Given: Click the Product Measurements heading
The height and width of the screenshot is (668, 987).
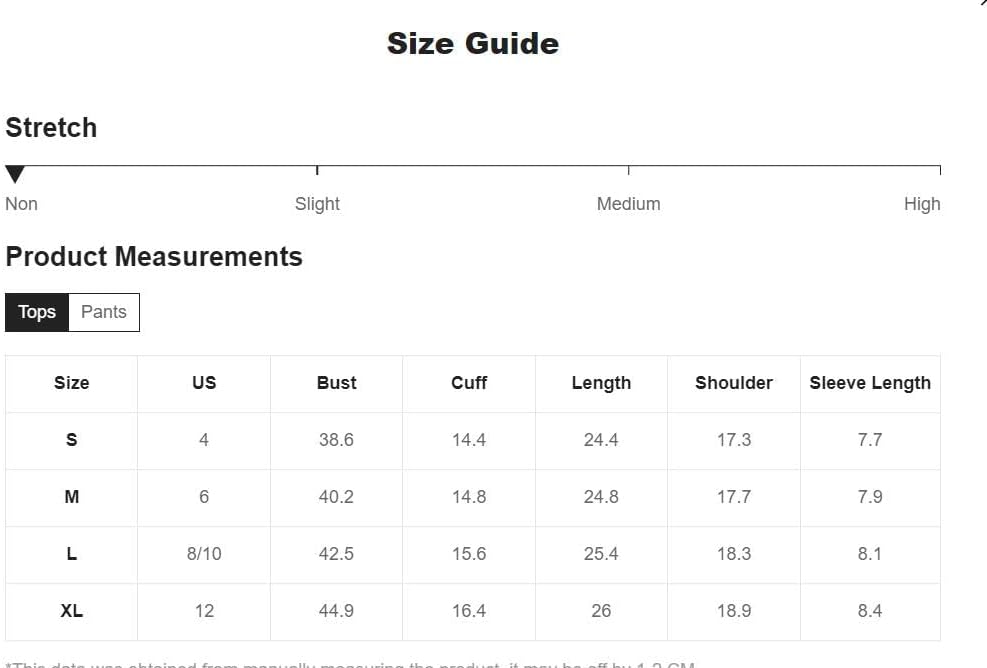Looking at the screenshot, I should pos(154,257).
